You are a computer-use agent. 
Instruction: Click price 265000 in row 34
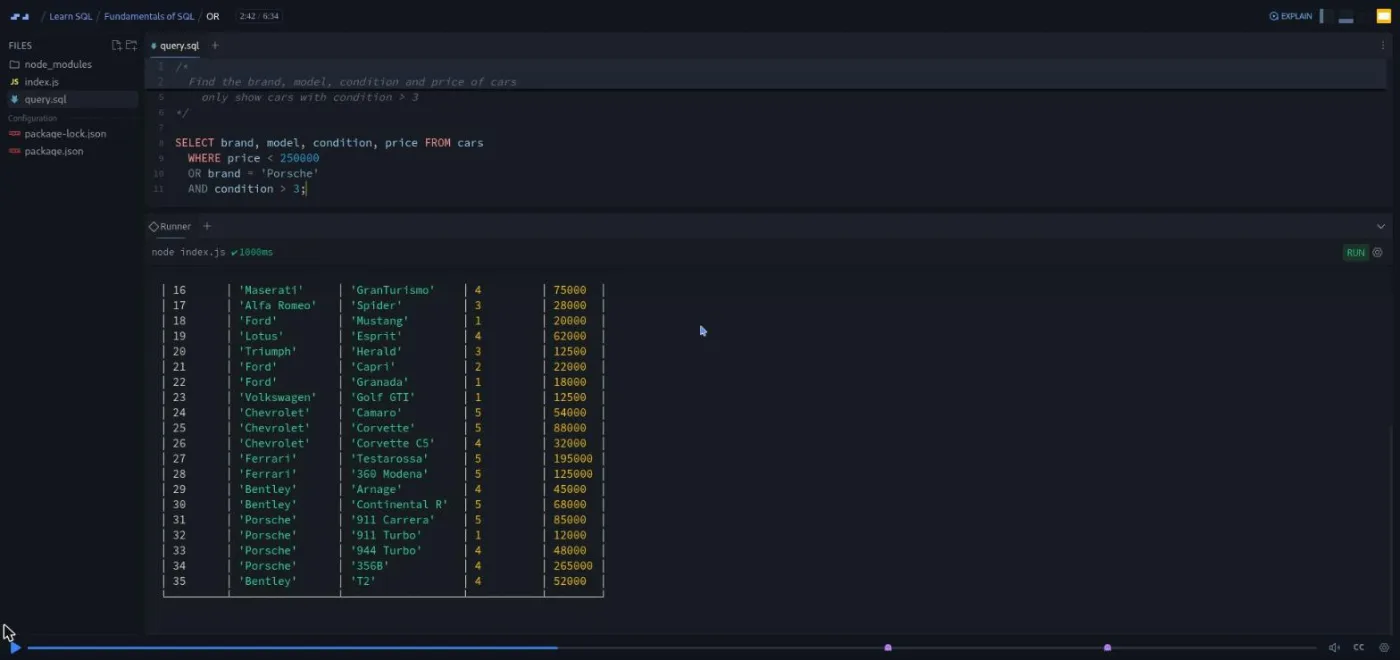[x=573, y=566]
